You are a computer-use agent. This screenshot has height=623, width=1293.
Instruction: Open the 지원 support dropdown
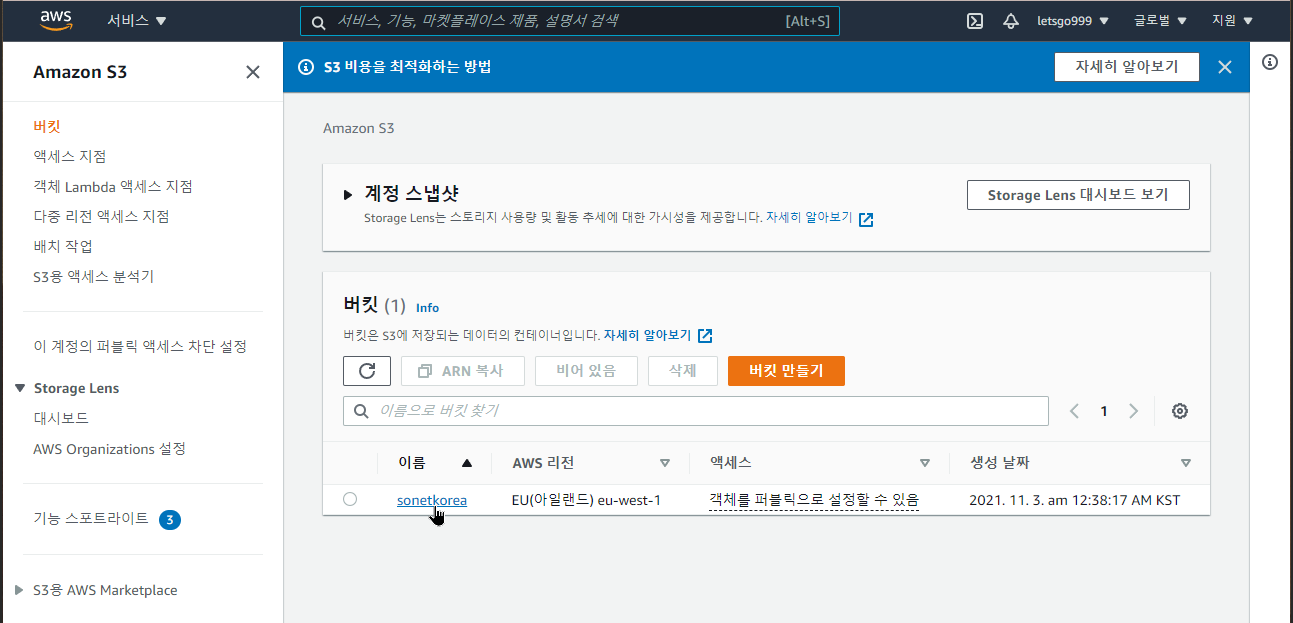click(x=1232, y=20)
